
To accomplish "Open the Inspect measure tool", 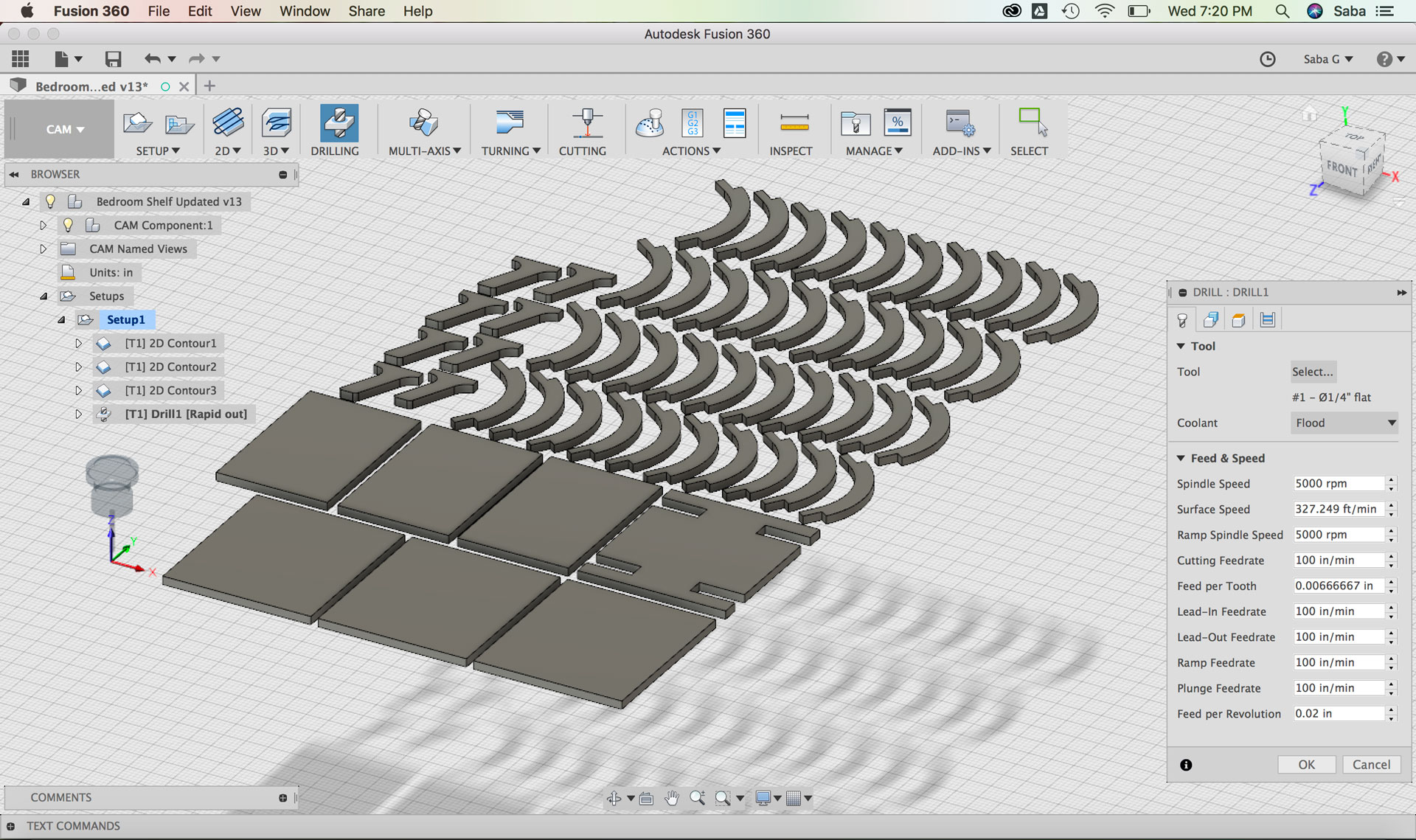I will [x=794, y=124].
